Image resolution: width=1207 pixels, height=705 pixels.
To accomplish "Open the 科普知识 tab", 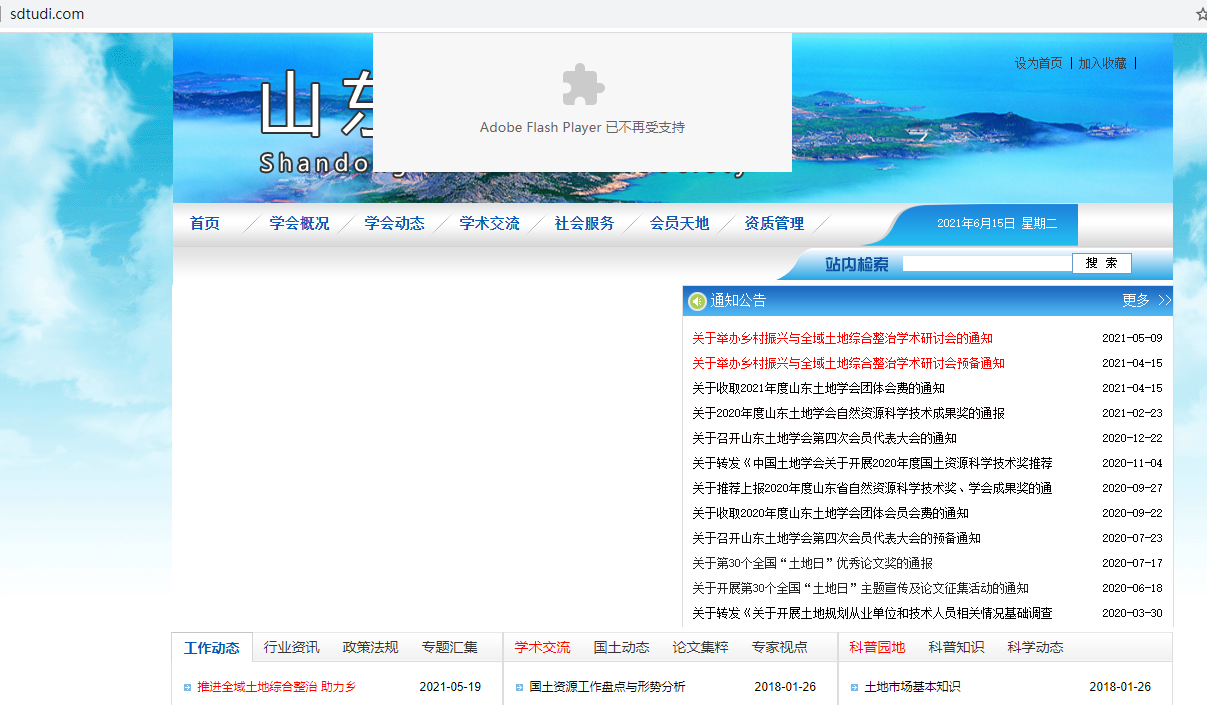I will [955, 647].
